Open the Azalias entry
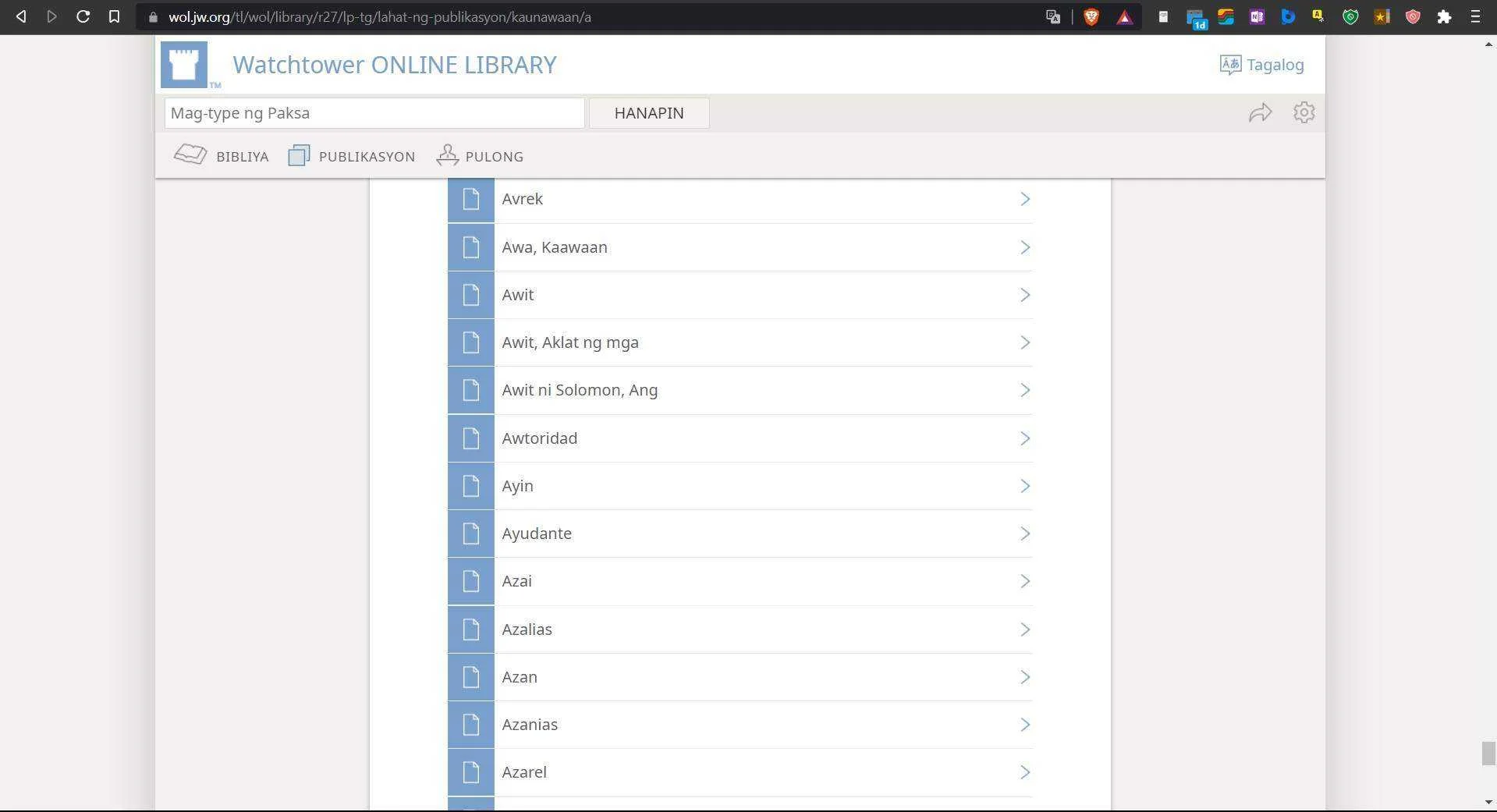Viewport: 1497px width, 812px height. coord(740,629)
